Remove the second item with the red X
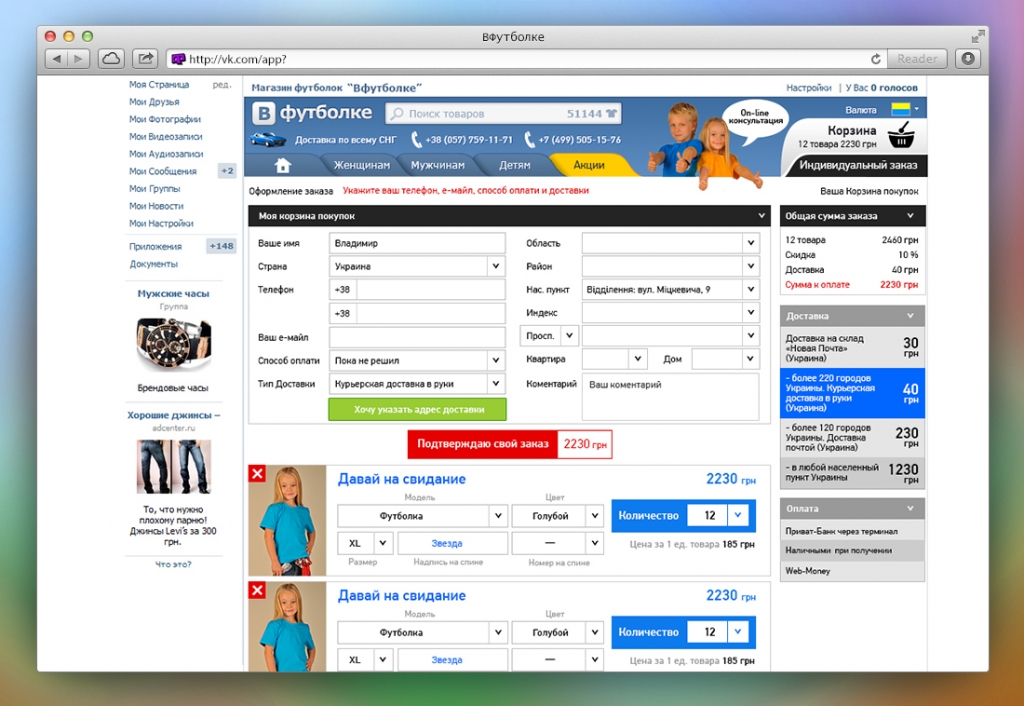Image resolution: width=1024 pixels, height=706 pixels. pyautogui.click(x=257, y=590)
